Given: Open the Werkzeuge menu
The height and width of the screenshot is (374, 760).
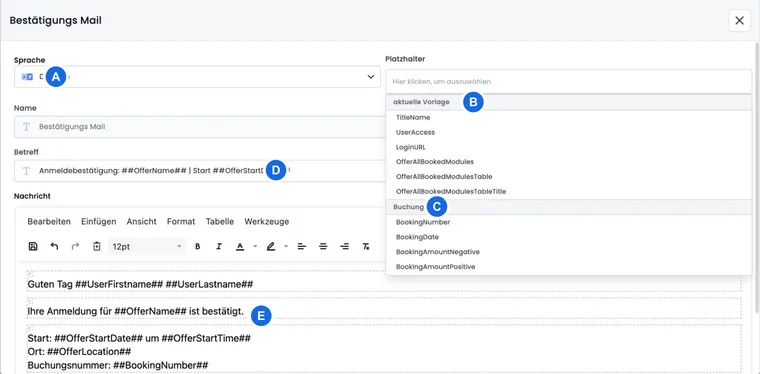Looking at the screenshot, I should [267, 221].
